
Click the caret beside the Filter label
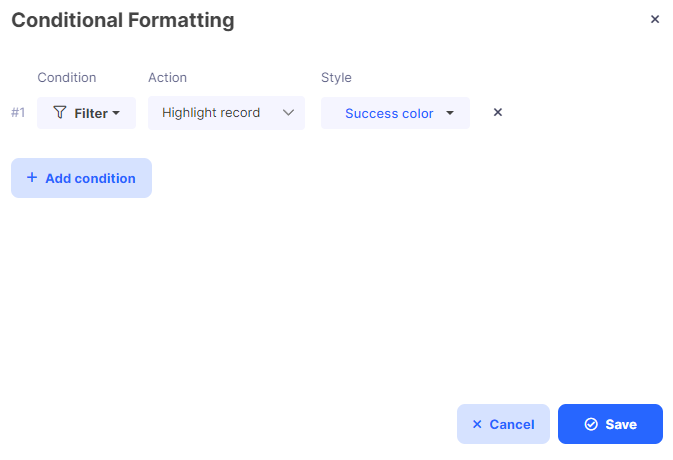click(x=116, y=113)
